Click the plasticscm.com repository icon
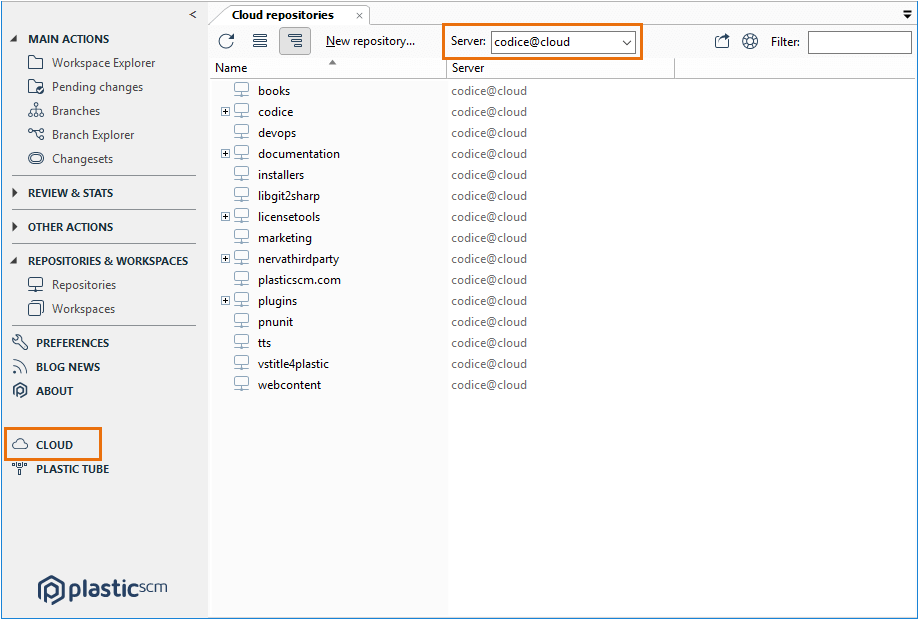Image resolution: width=920 pixels, height=621 pixels. (241, 279)
